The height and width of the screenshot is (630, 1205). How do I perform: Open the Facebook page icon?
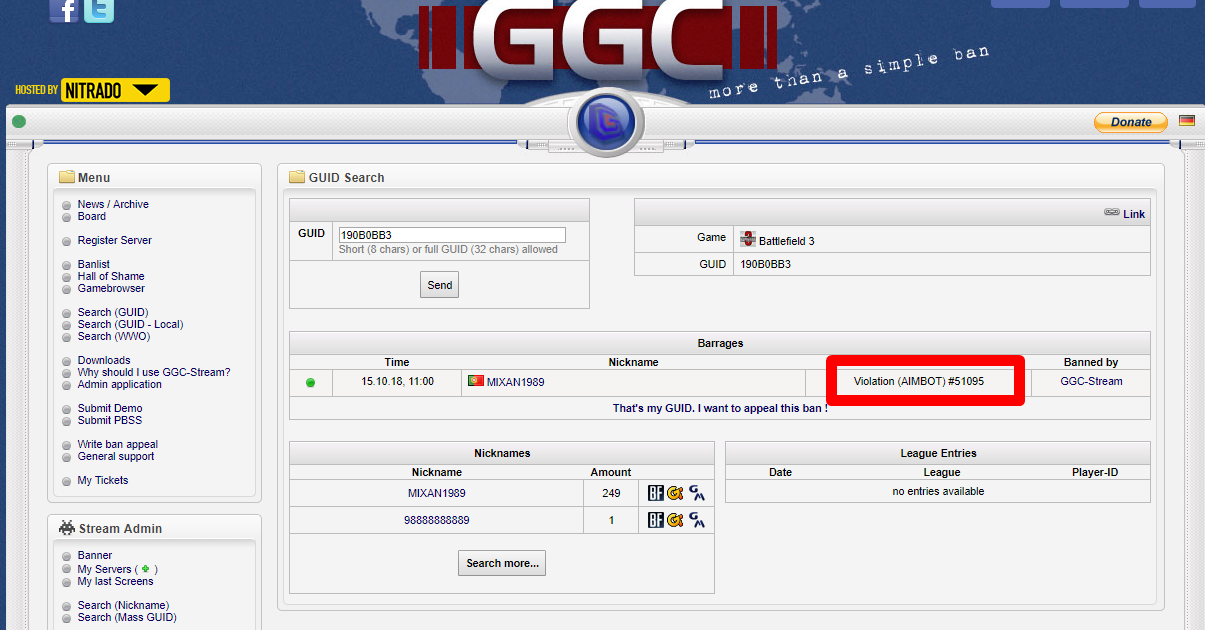pyautogui.click(x=64, y=10)
